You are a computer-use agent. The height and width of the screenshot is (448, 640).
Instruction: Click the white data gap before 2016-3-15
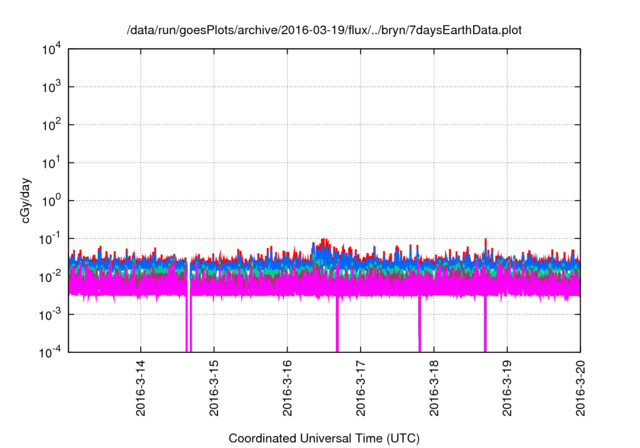[189, 306]
